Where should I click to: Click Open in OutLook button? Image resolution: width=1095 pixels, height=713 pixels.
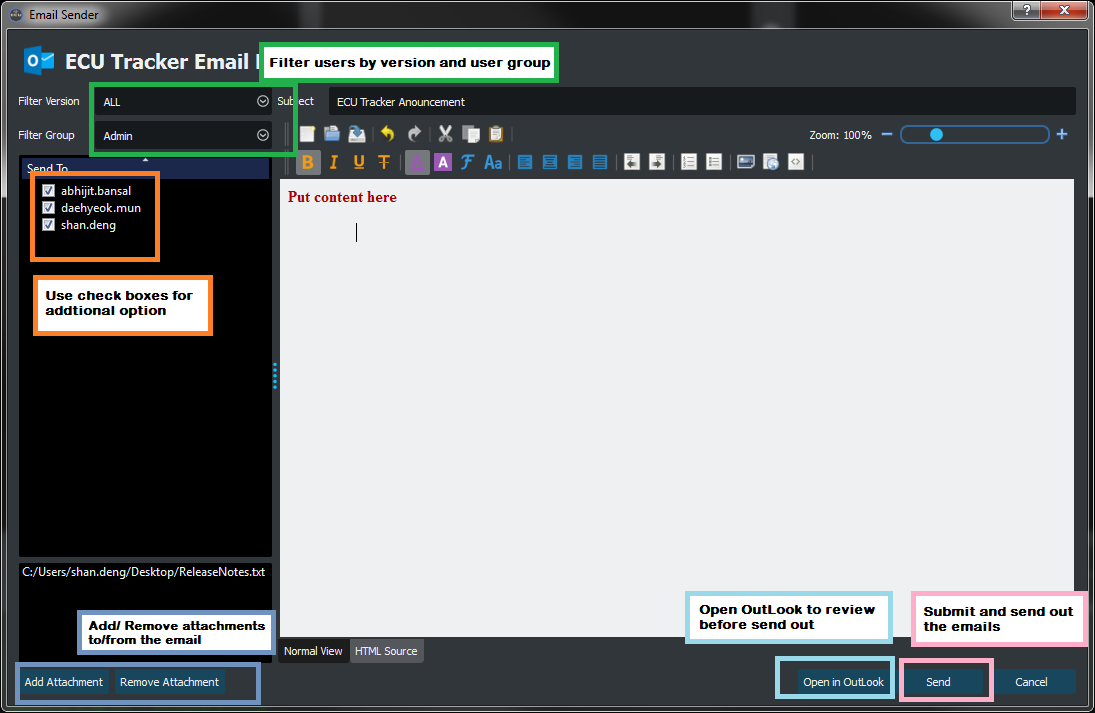tap(843, 682)
